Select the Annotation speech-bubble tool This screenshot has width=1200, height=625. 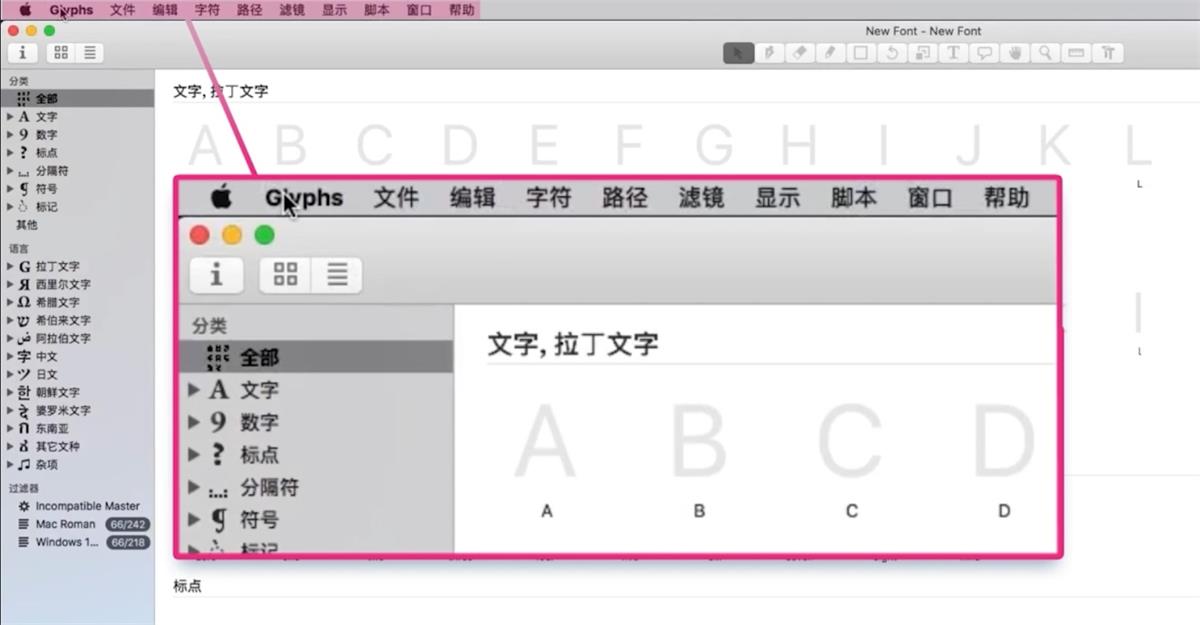[x=984, y=53]
